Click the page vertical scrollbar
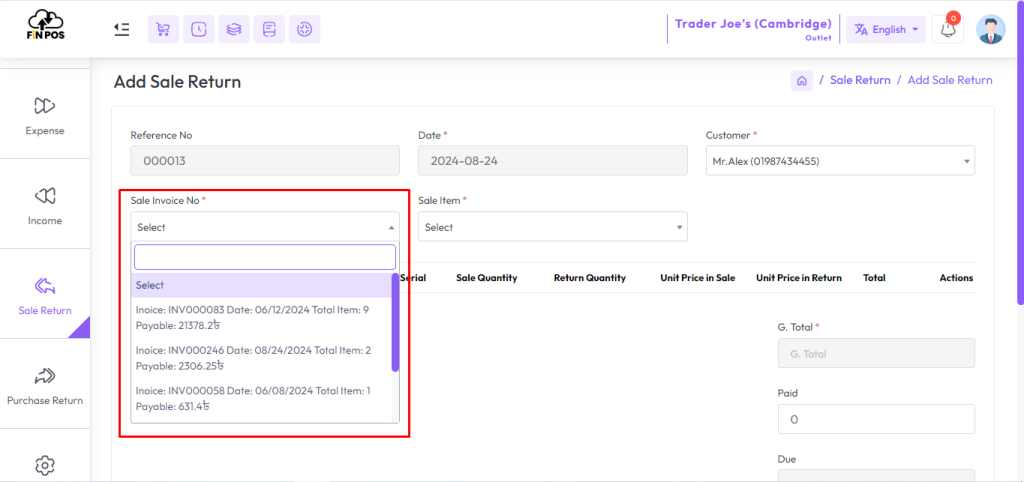 1020,152
